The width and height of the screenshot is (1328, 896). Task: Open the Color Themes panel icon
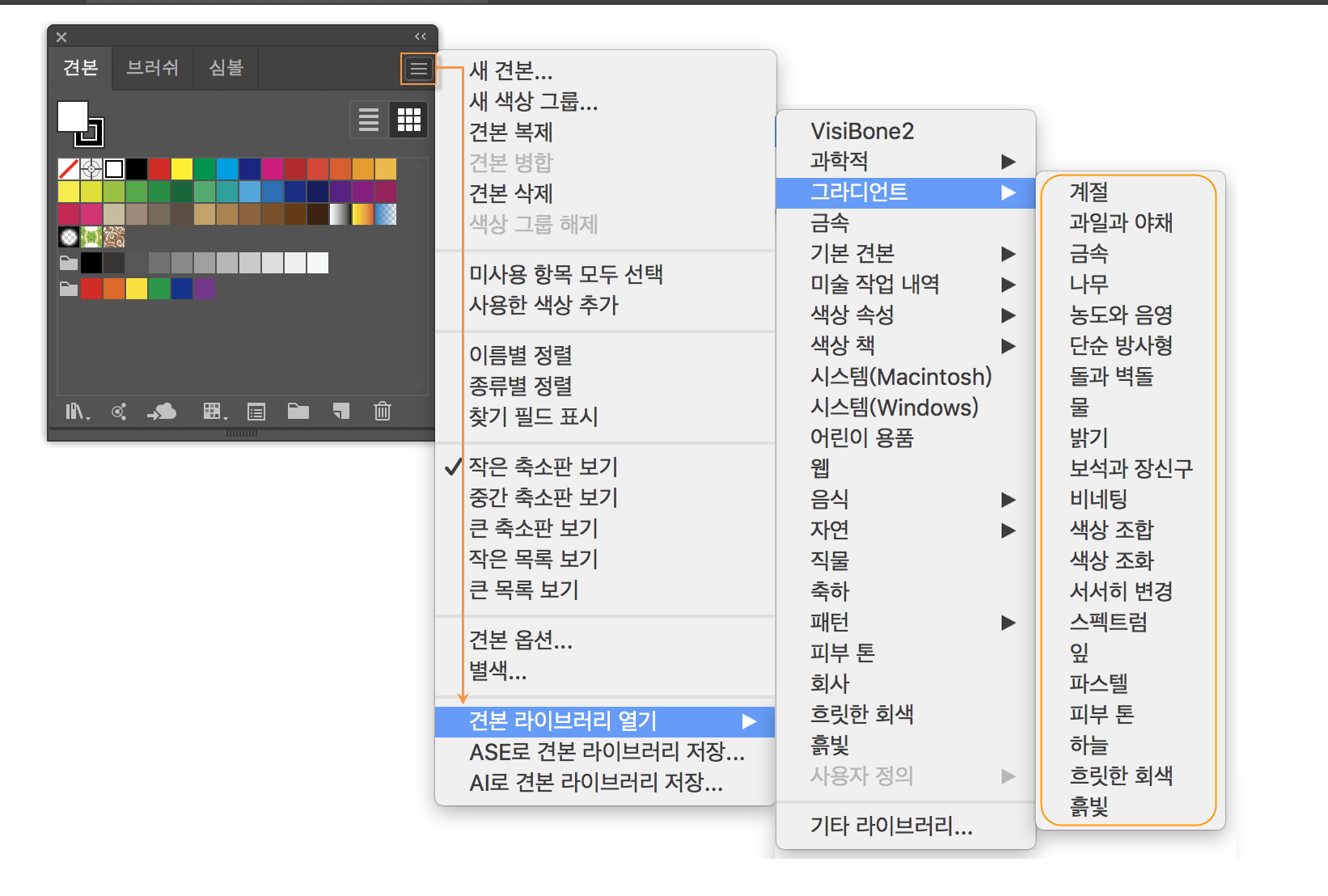coord(119,412)
